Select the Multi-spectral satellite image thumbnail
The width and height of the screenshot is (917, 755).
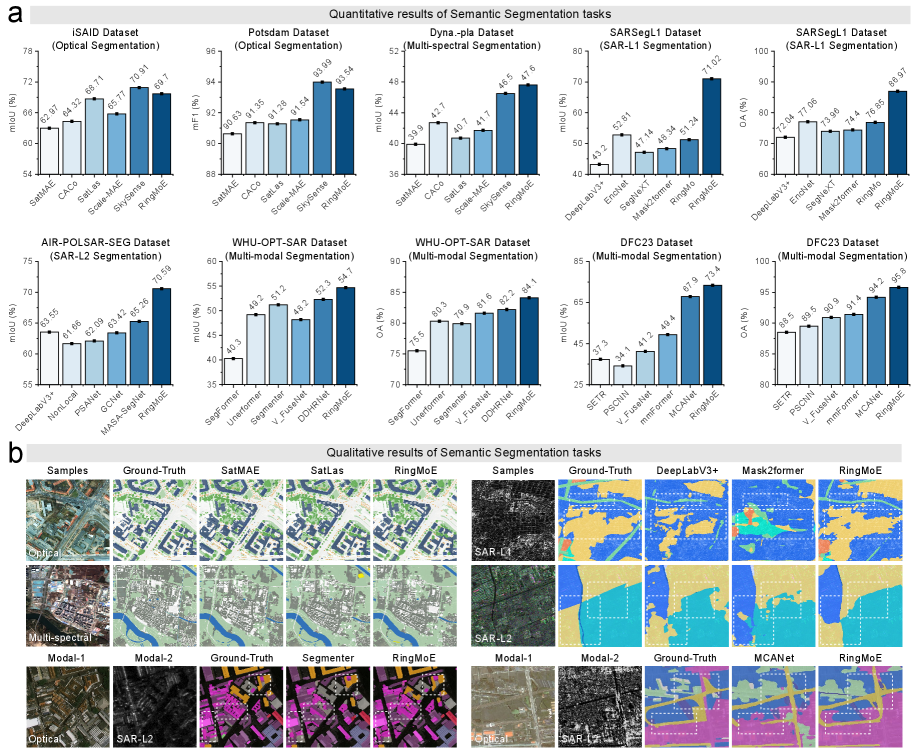pos(68,606)
